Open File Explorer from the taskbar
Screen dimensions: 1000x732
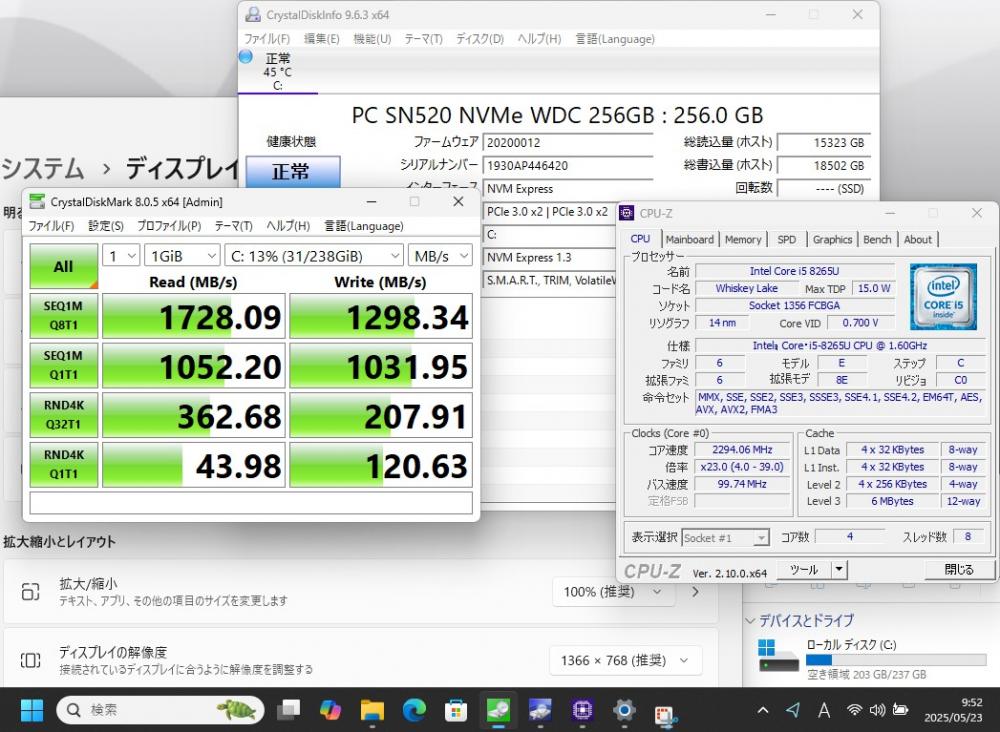[372, 710]
